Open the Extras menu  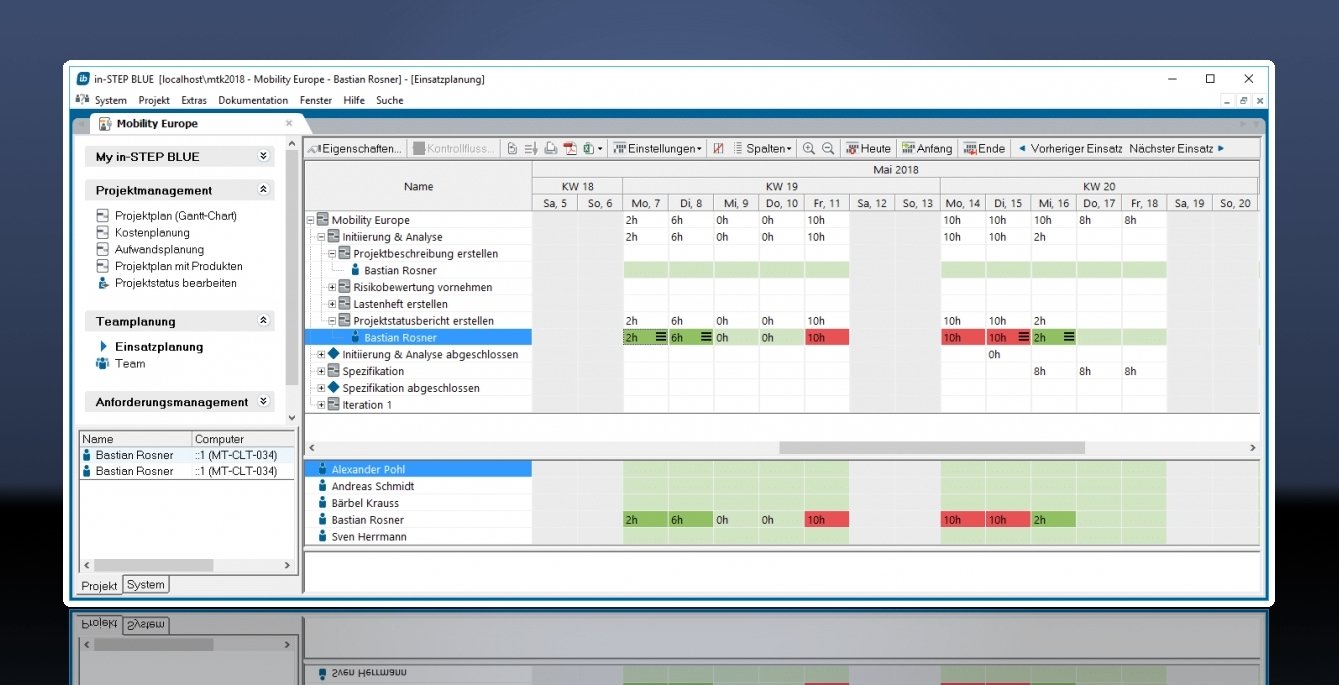click(194, 100)
